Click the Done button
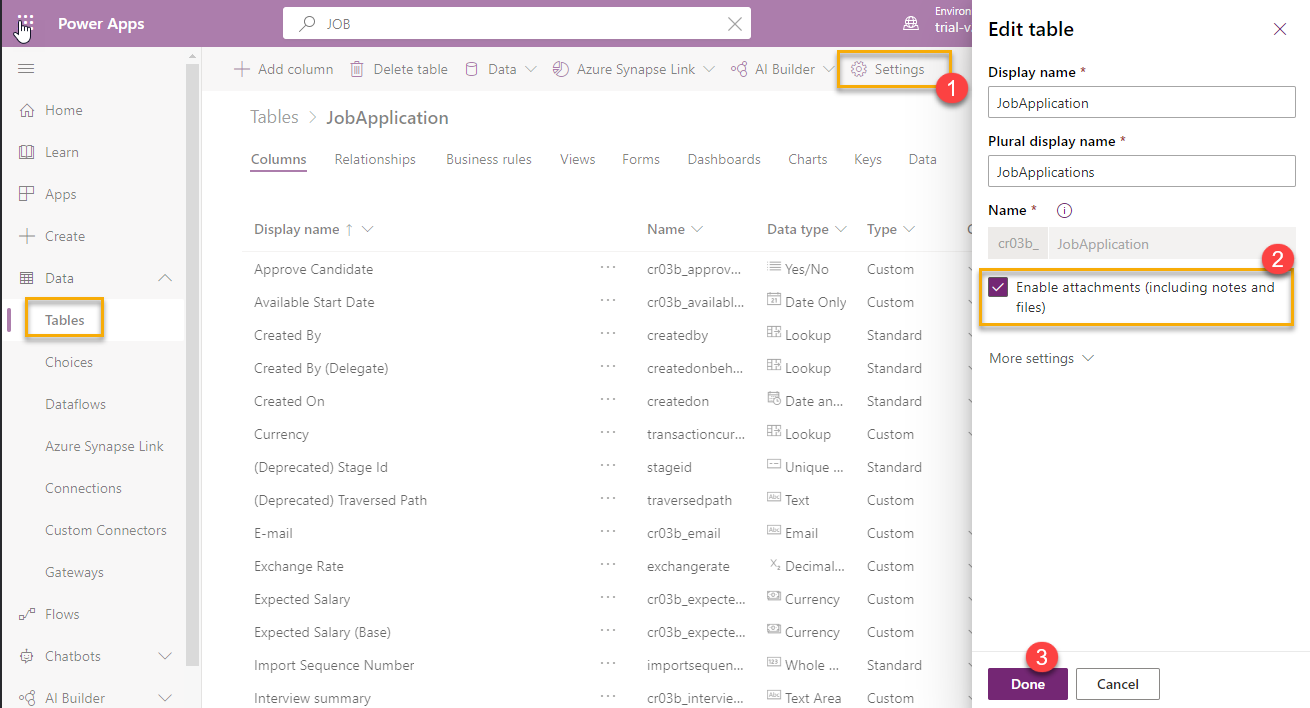The image size is (1310, 708). click(x=1028, y=684)
